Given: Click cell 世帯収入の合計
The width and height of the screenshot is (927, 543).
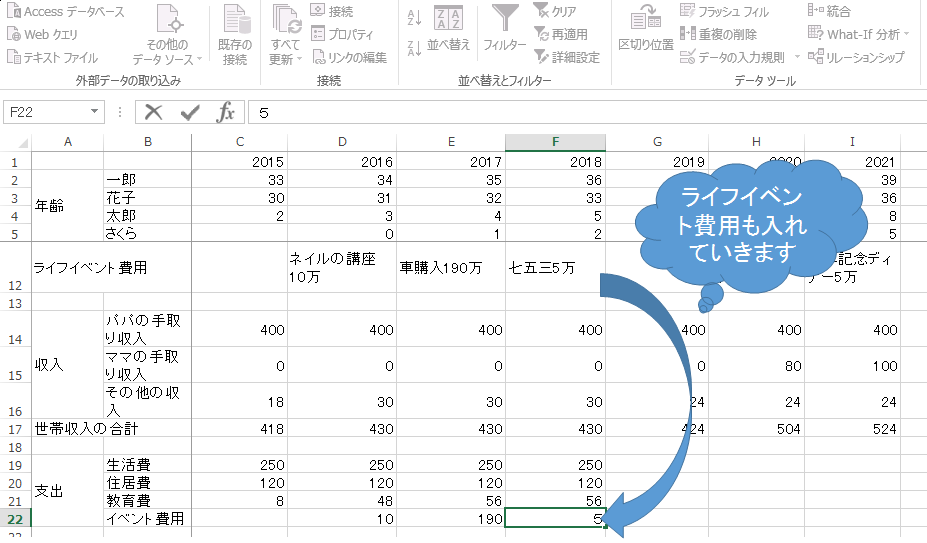Looking at the screenshot, I should (x=111, y=429).
